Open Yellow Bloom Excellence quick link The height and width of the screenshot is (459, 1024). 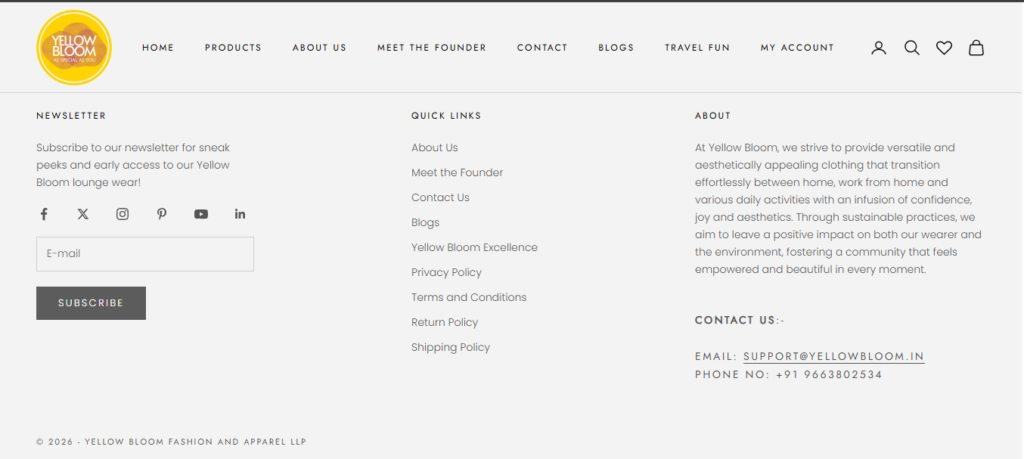click(474, 247)
